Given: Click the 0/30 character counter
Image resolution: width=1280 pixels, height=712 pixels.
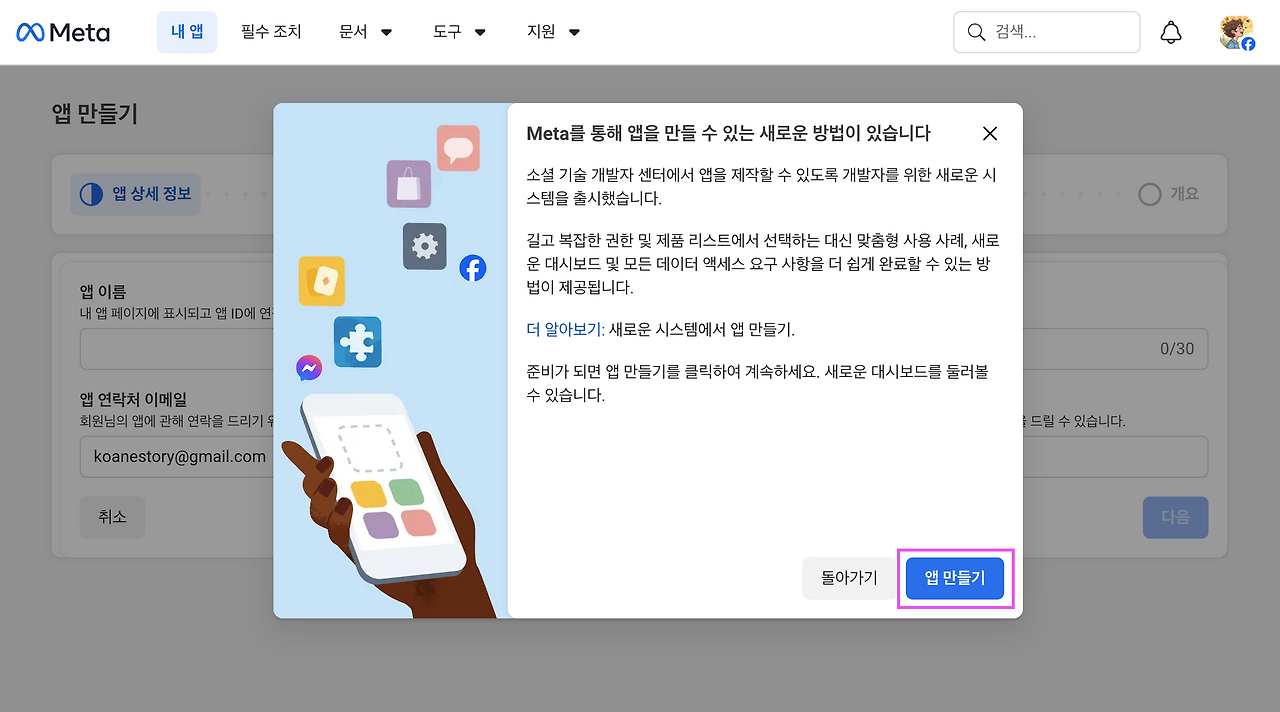Looking at the screenshot, I should coord(1177,349).
